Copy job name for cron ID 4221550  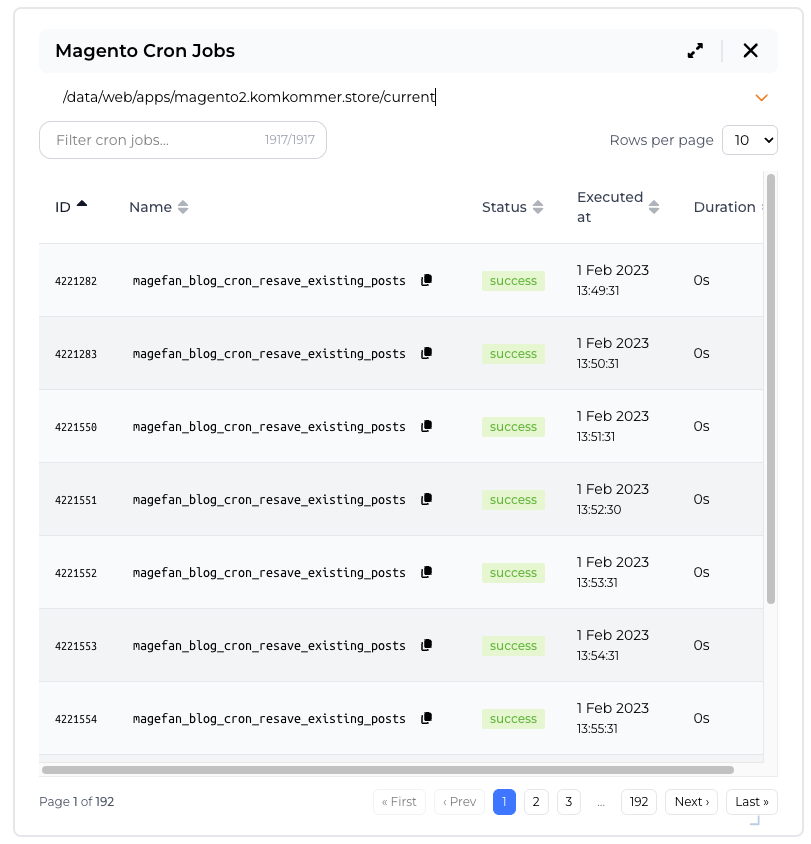(426, 426)
